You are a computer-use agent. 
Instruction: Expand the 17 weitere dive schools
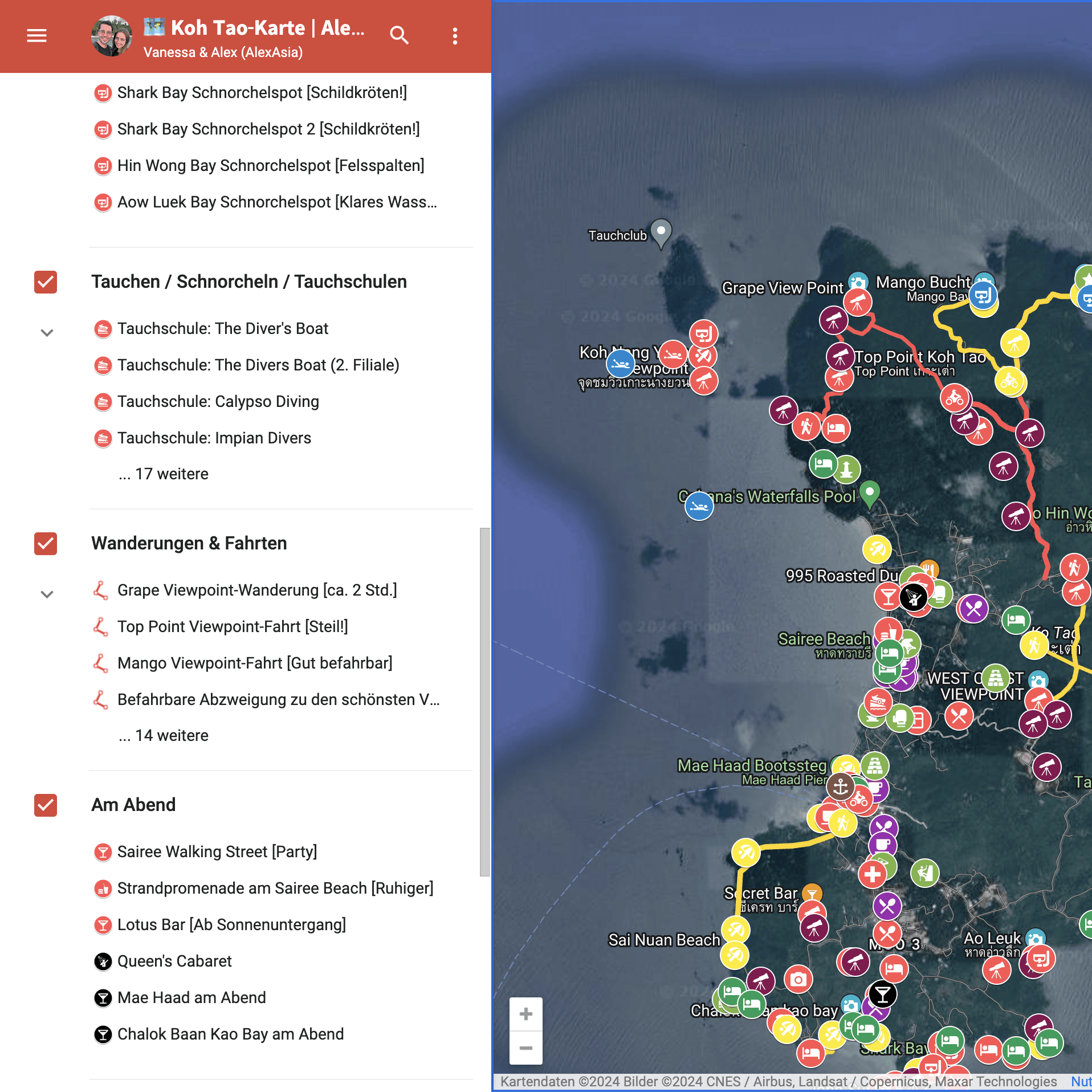pos(164,474)
